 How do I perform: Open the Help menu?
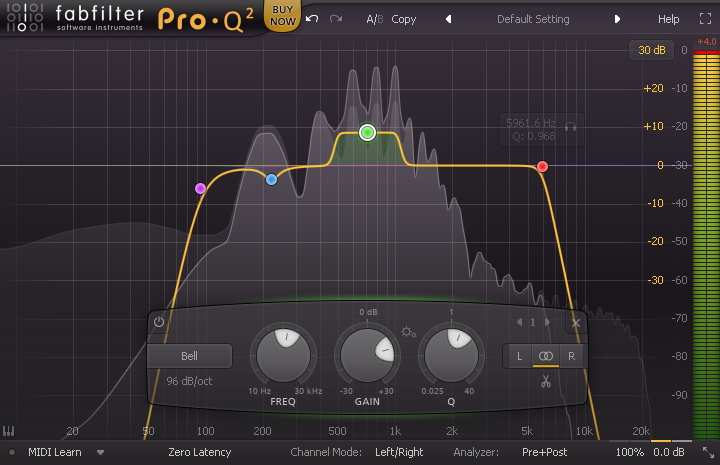668,19
